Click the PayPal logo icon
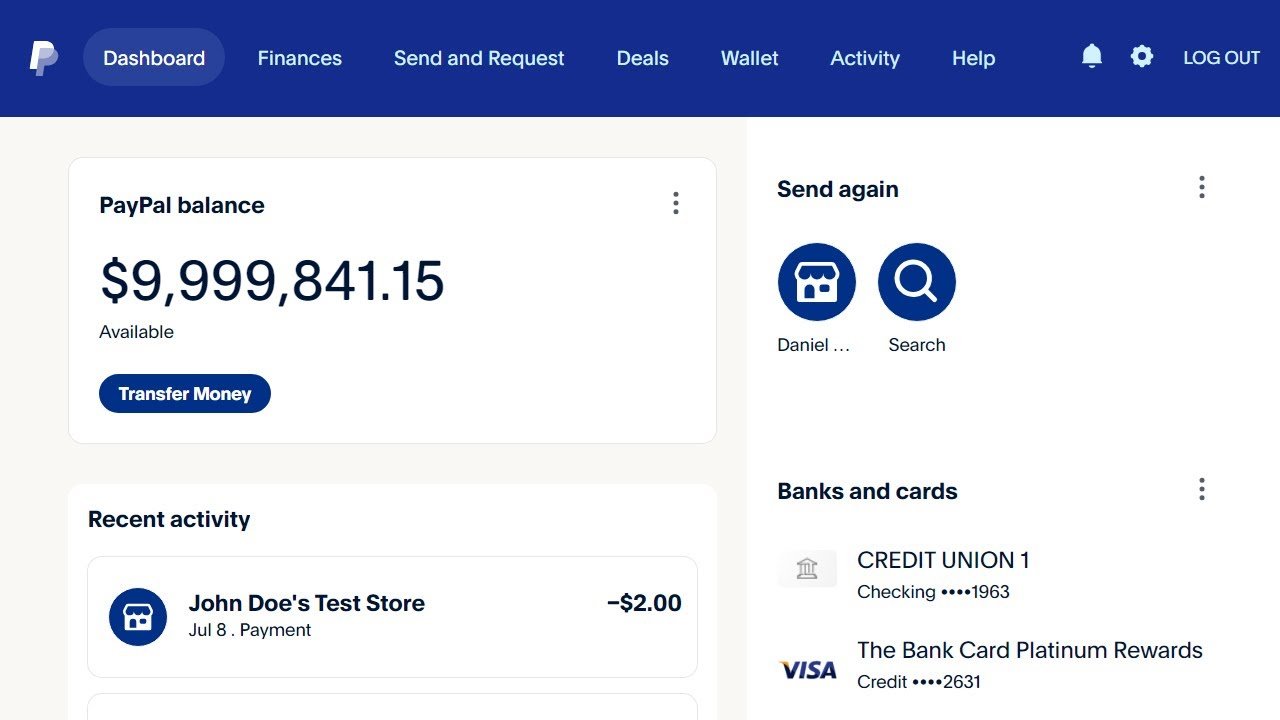Image resolution: width=1280 pixels, height=720 pixels. (x=42, y=58)
